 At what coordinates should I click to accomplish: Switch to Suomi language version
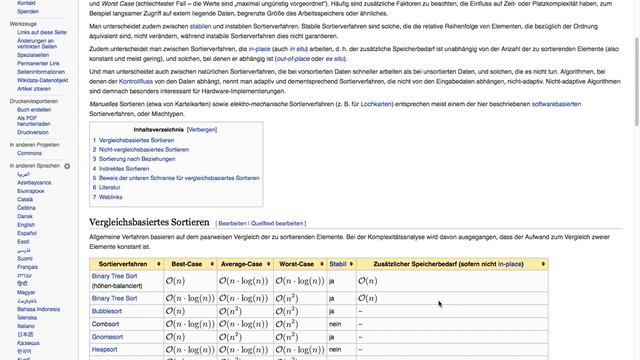[x=24, y=259]
